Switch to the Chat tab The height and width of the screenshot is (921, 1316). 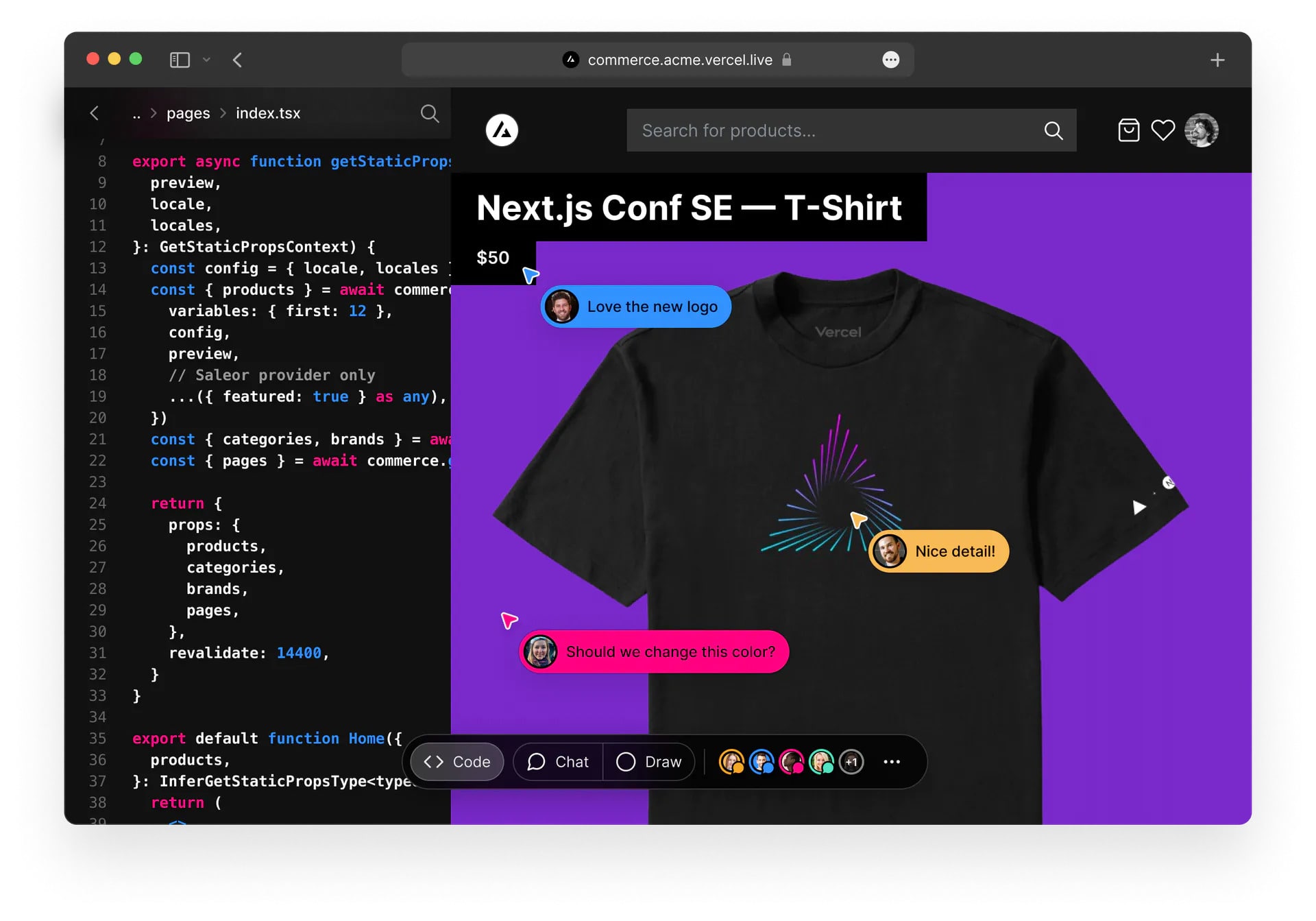coord(556,762)
